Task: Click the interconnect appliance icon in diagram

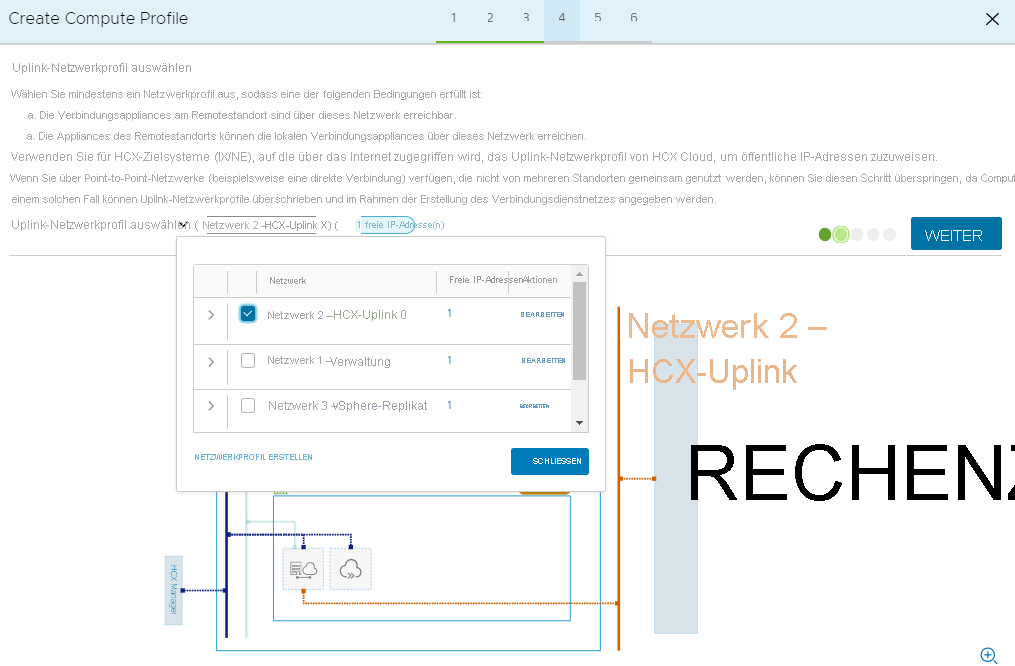Action: click(x=303, y=569)
